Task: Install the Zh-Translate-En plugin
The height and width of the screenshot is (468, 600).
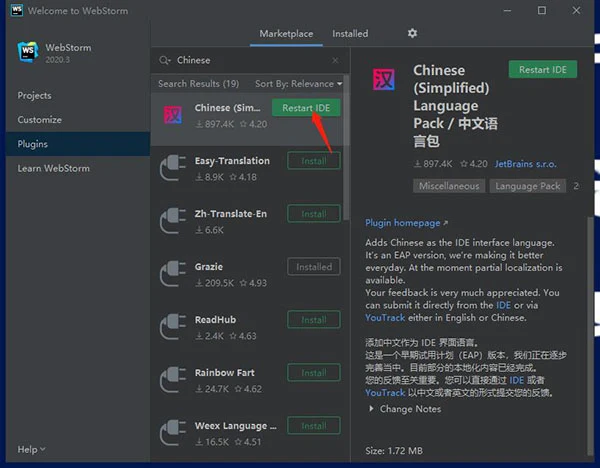Action: [314, 214]
